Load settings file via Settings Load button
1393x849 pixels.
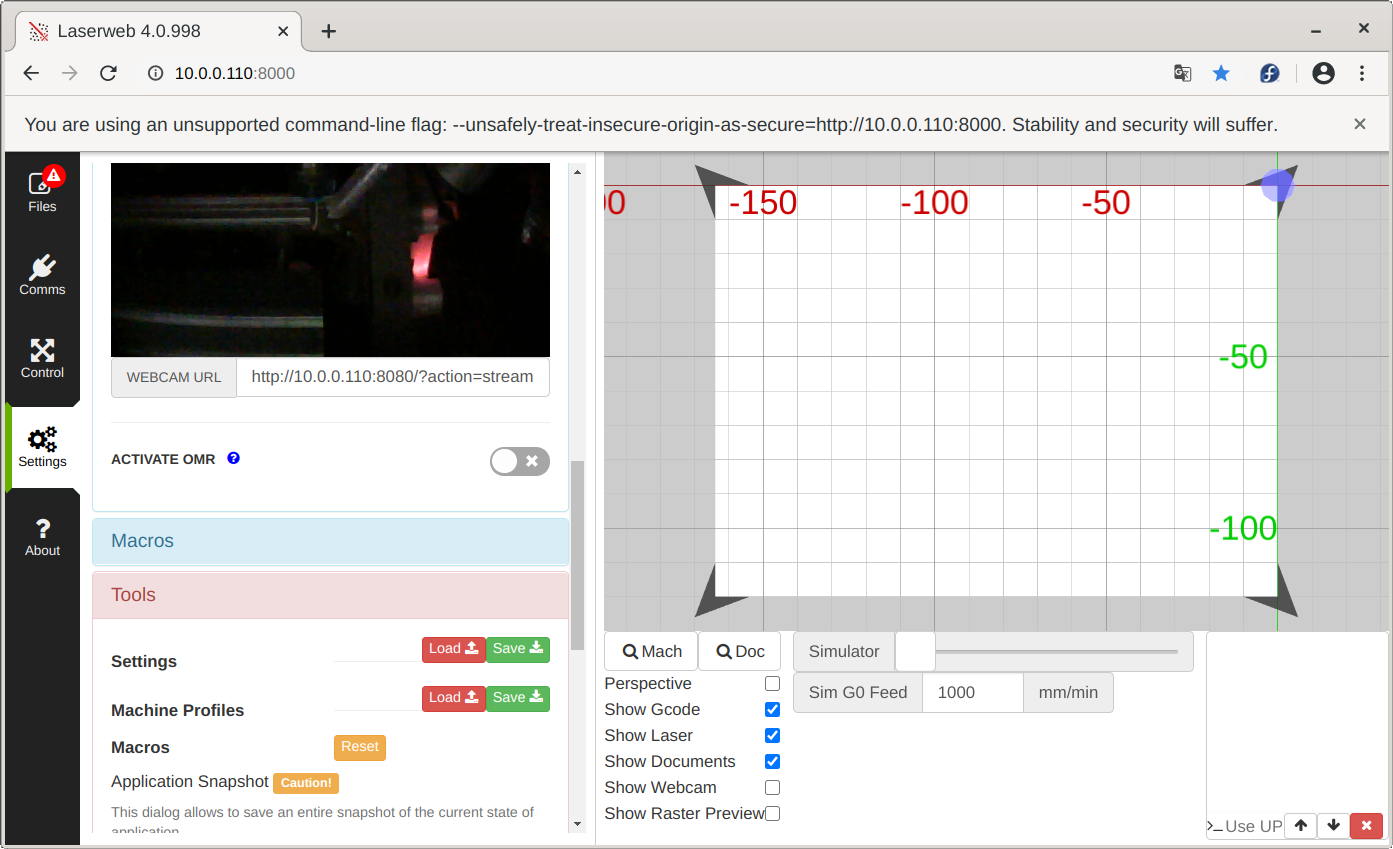pos(453,649)
